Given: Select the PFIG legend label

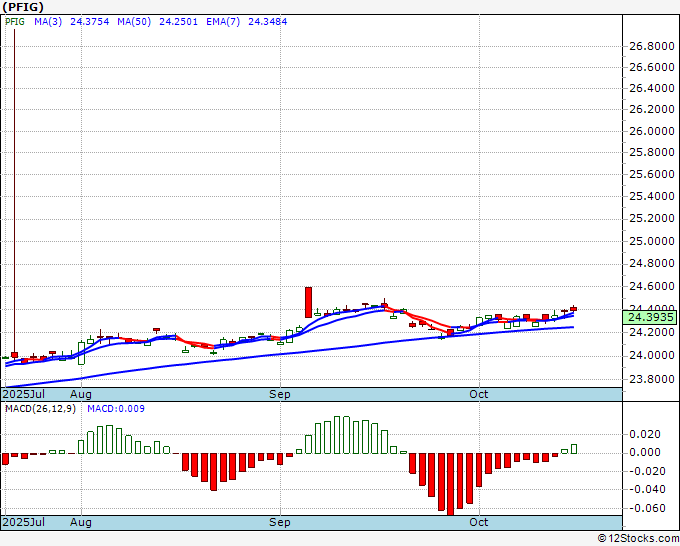Looking at the screenshot, I should [x=15, y=22].
